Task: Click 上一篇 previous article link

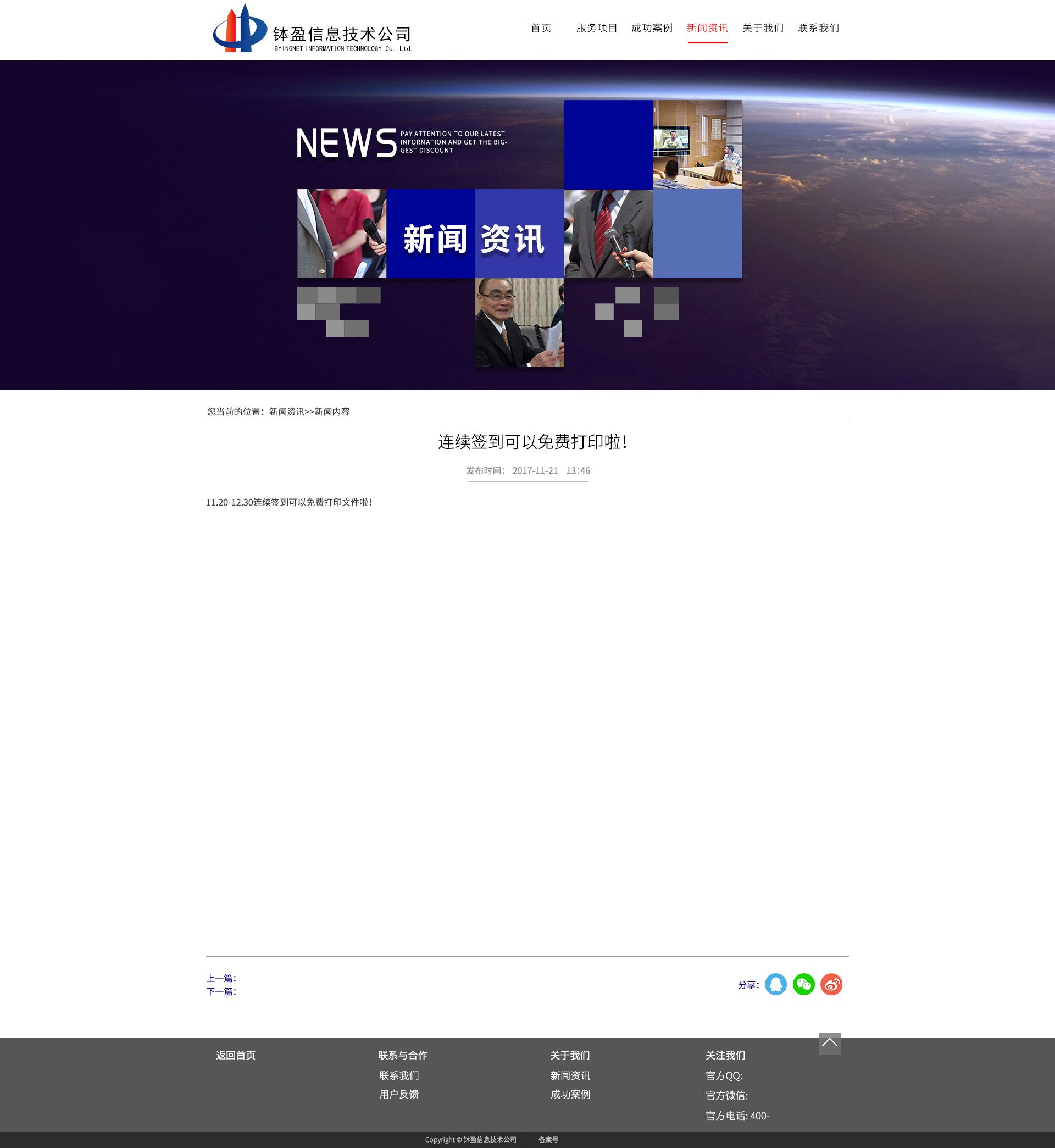Action: coord(221,978)
